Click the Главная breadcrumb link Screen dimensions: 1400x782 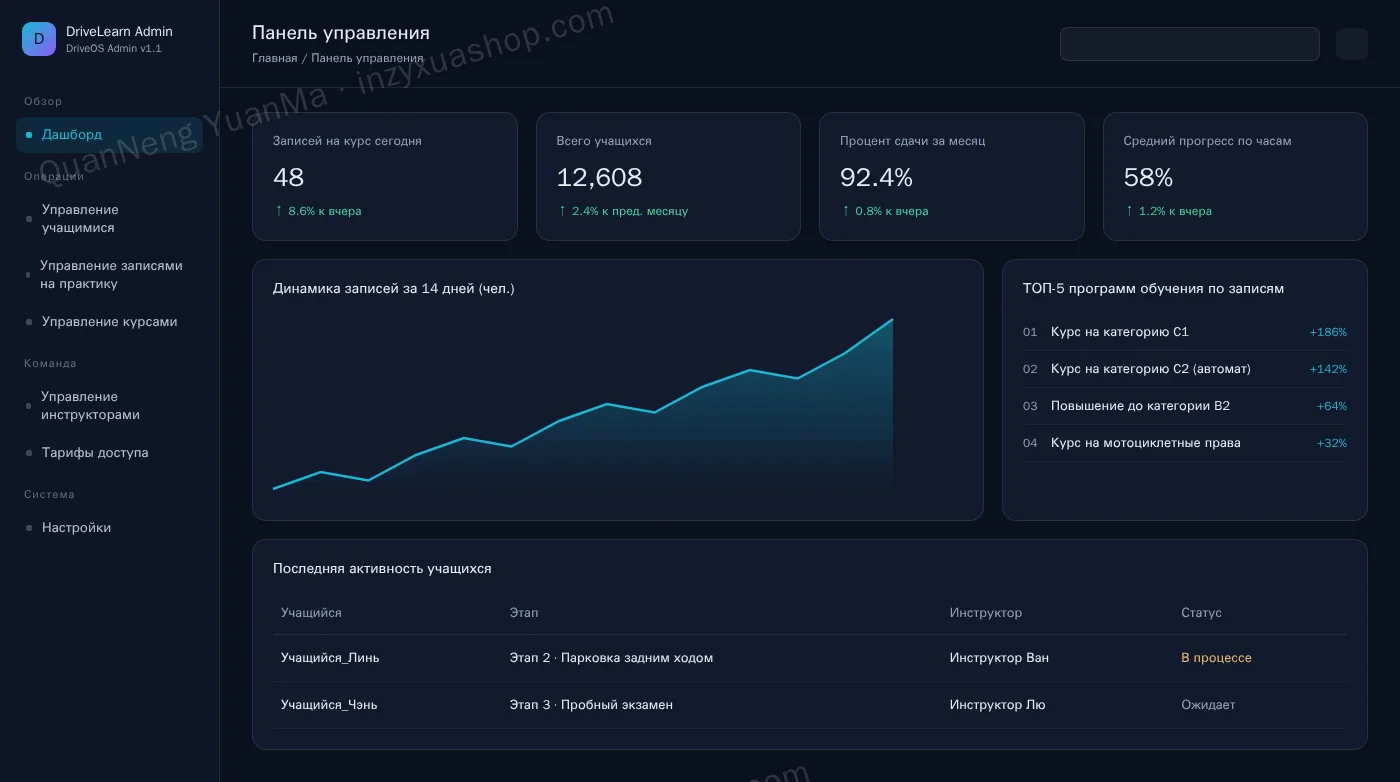[274, 58]
